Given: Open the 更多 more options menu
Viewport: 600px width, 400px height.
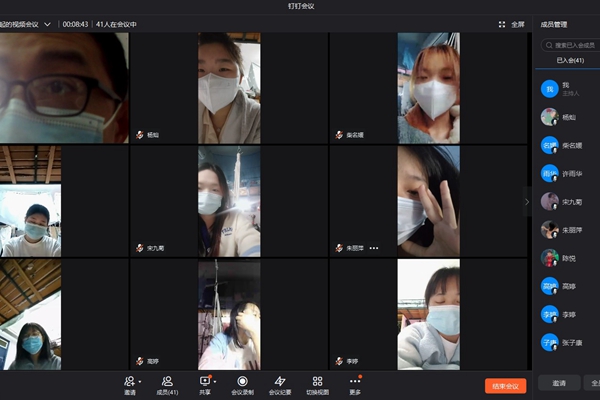Looking at the screenshot, I should click(x=355, y=385).
